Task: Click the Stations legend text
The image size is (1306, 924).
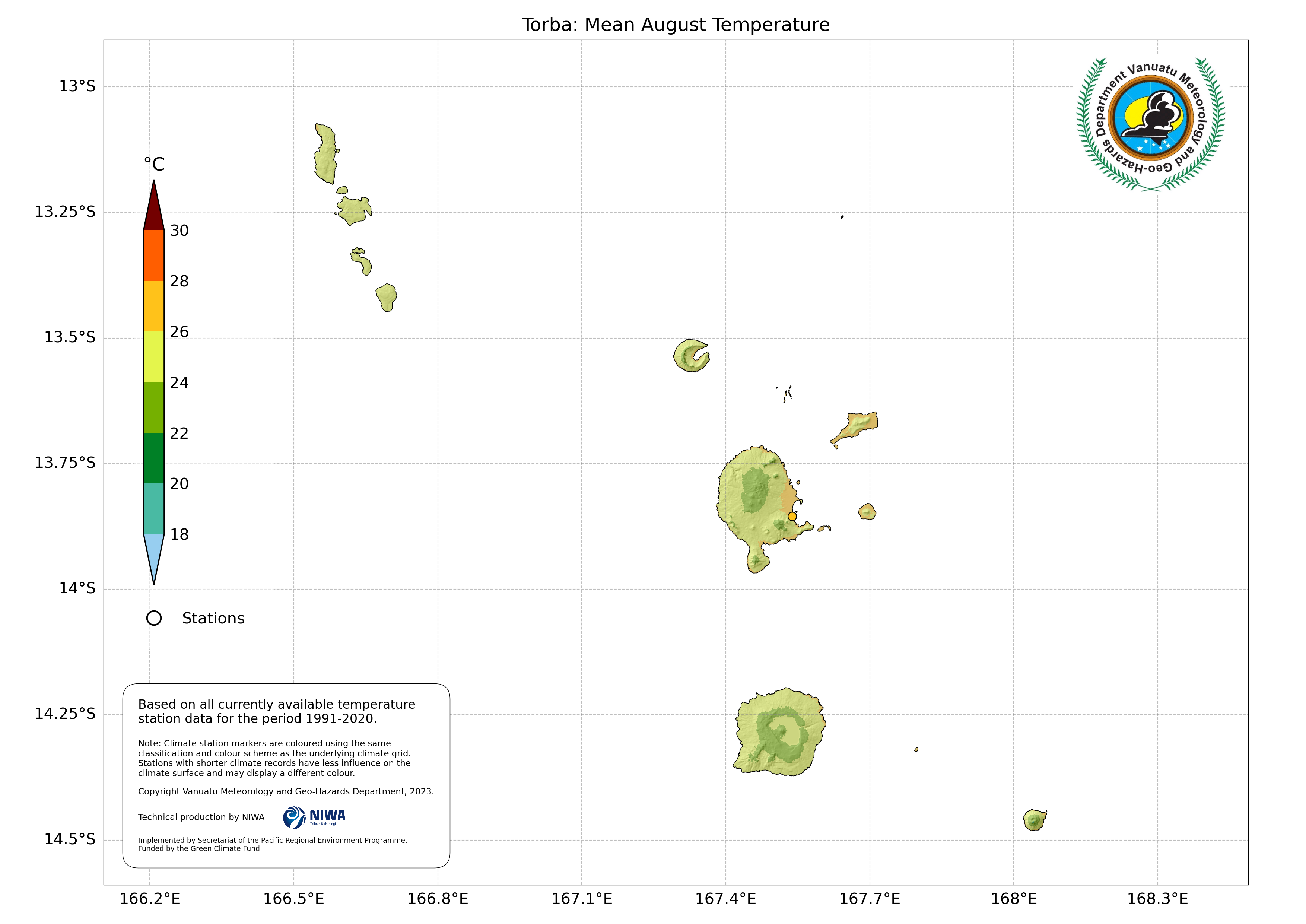Action: pos(213,619)
